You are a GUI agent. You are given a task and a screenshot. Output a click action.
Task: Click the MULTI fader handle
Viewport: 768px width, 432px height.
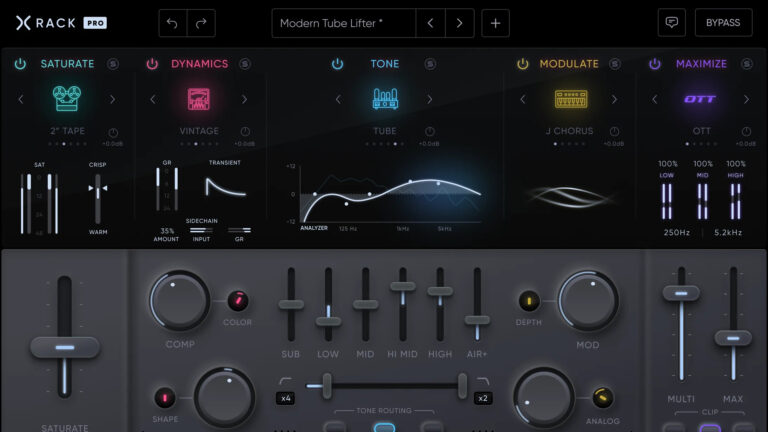[681, 293]
